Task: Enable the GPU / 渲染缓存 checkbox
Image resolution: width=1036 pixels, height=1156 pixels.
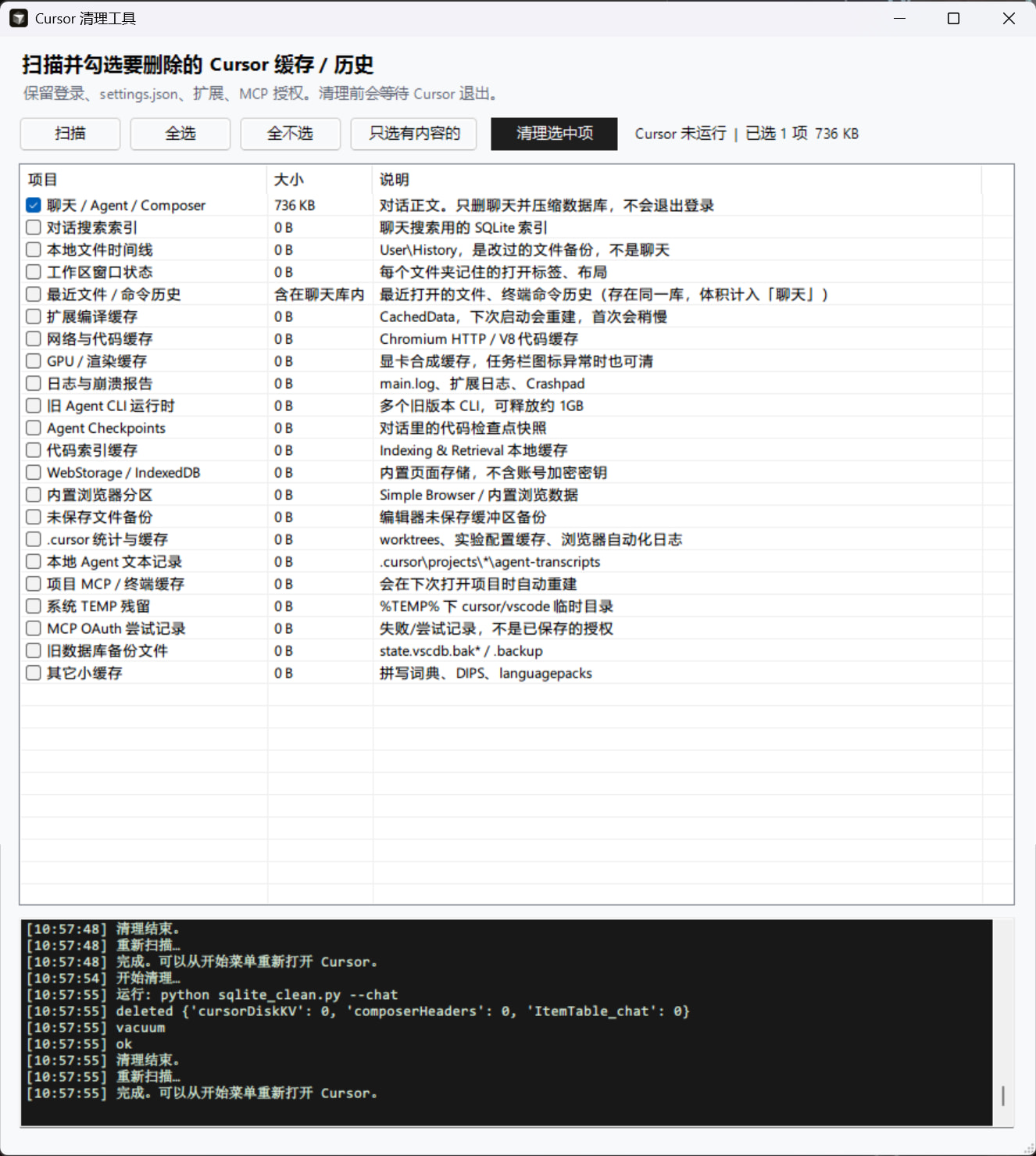Action: tap(34, 361)
